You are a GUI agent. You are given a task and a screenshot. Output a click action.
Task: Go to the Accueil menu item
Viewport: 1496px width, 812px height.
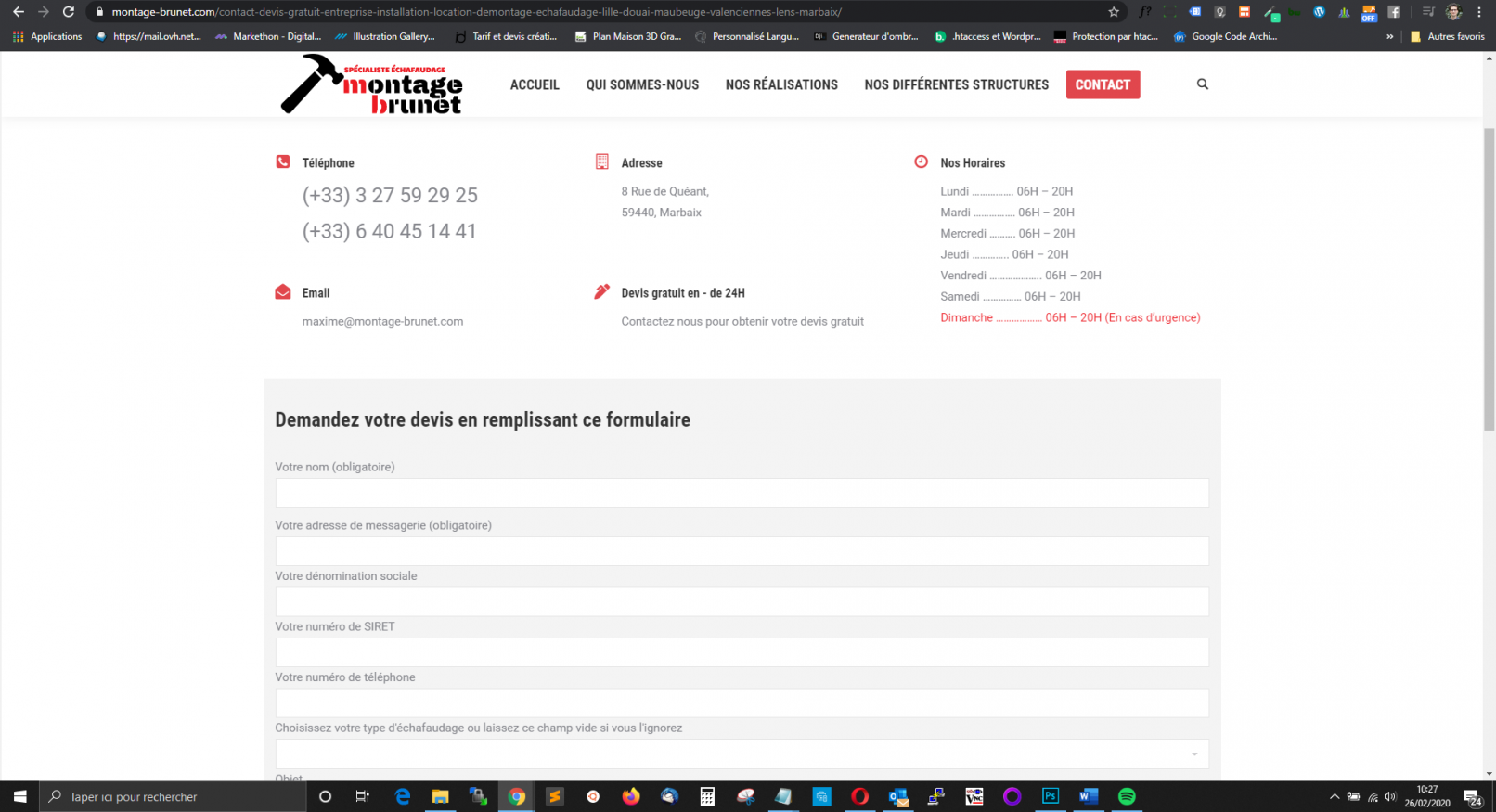pos(535,84)
